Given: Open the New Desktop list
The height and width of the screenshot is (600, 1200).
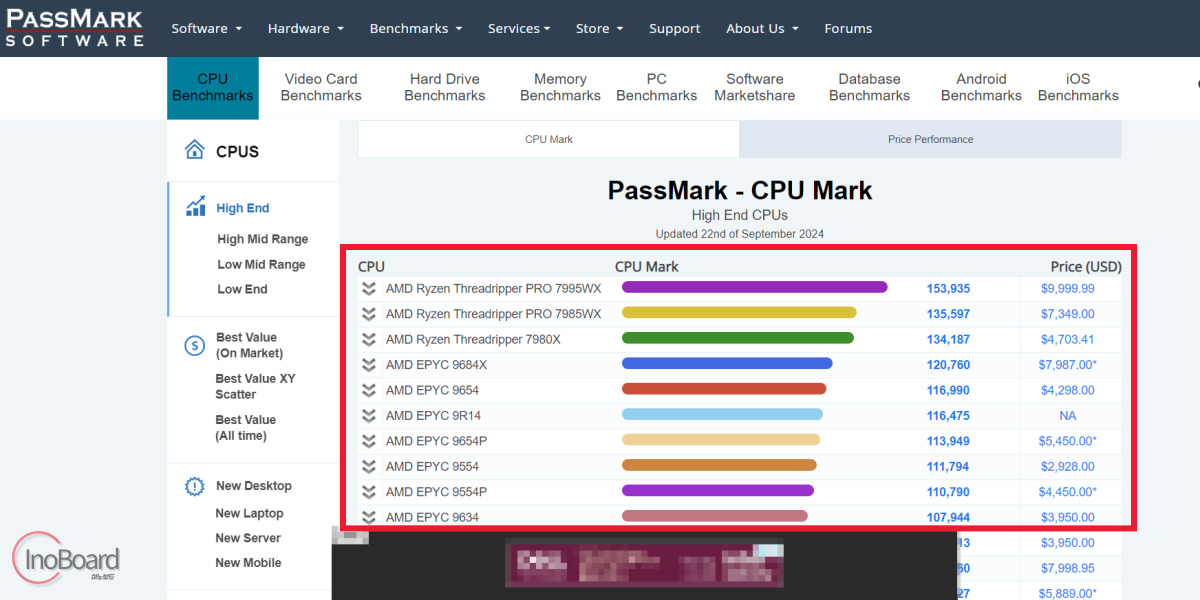Looking at the screenshot, I should click(x=254, y=486).
